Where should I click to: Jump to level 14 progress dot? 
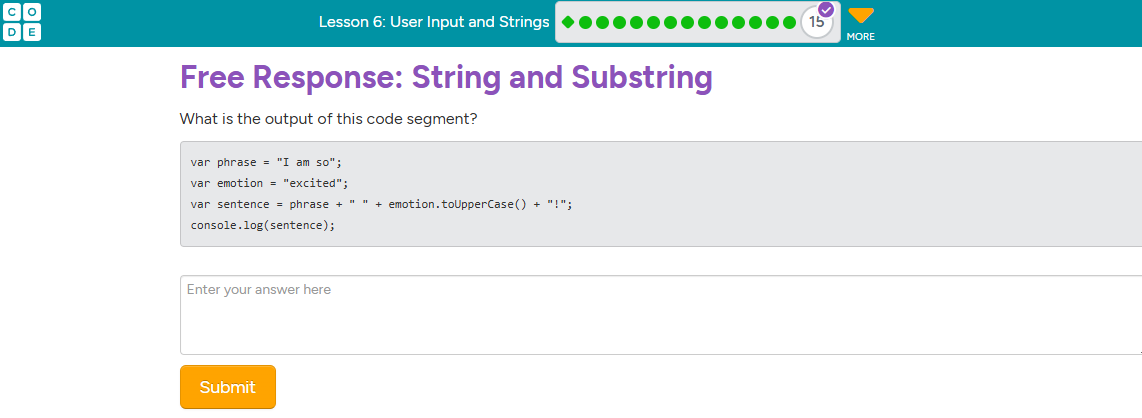pos(789,22)
